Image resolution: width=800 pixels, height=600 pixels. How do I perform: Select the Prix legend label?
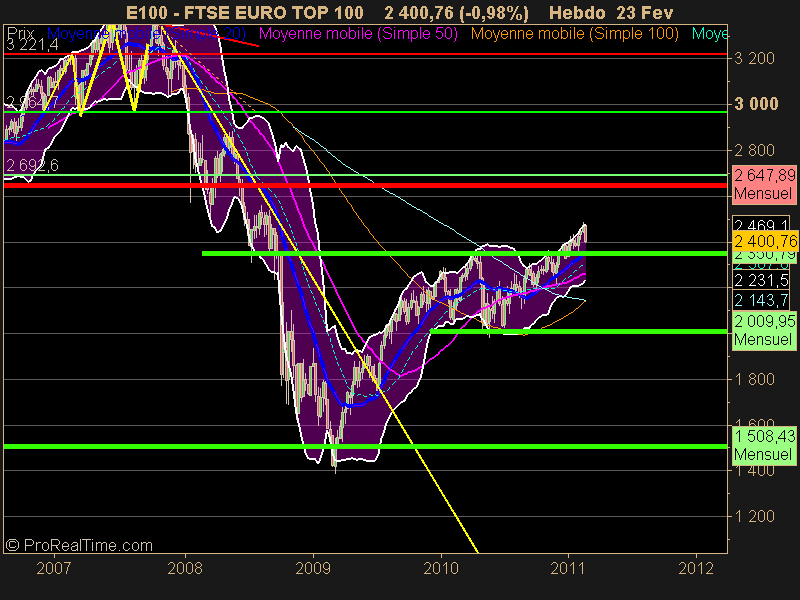click(x=20, y=33)
